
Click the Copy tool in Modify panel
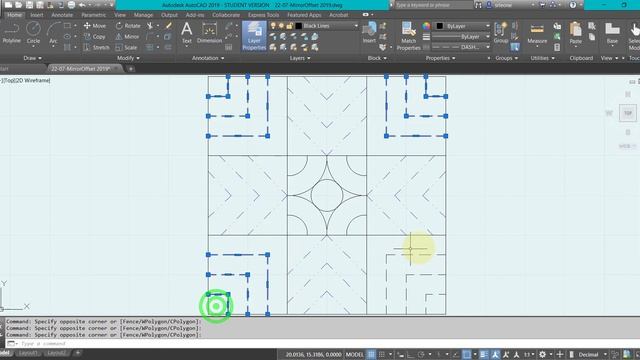pyautogui.click(x=95, y=36)
